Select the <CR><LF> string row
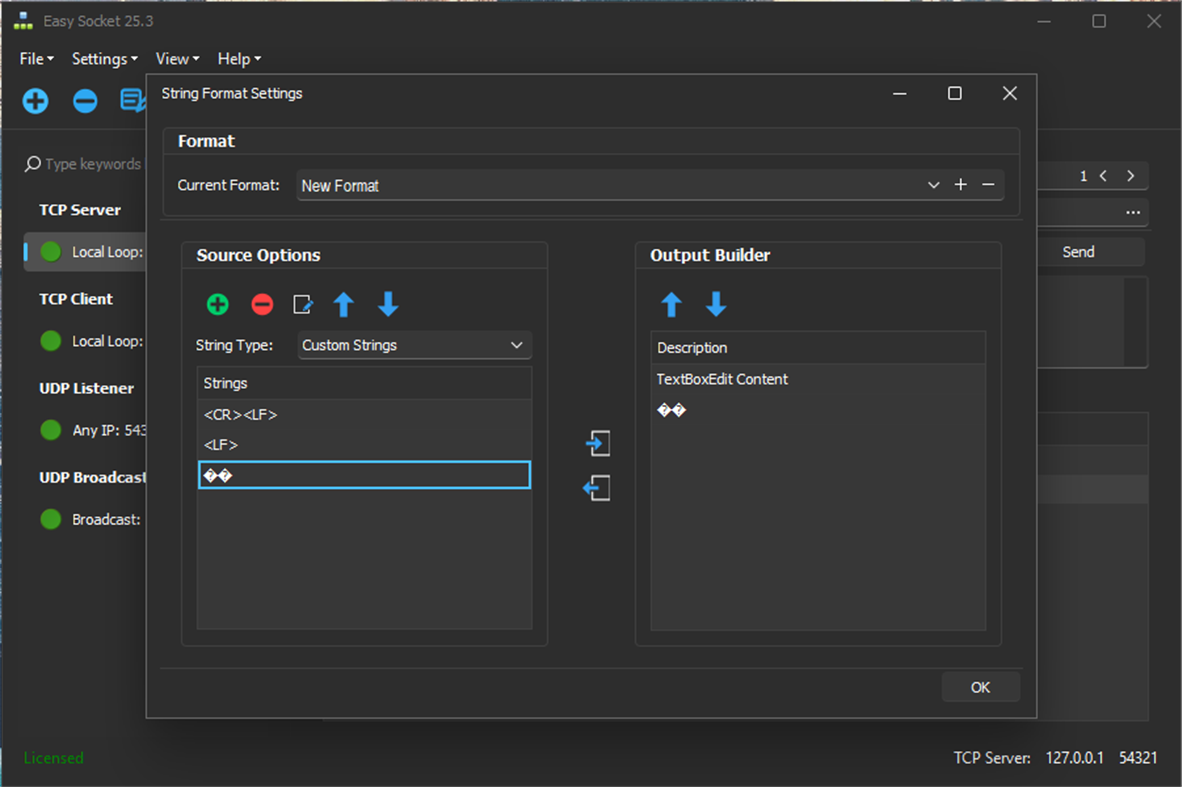The width and height of the screenshot is (1182, 787). [x=364, y=415]
